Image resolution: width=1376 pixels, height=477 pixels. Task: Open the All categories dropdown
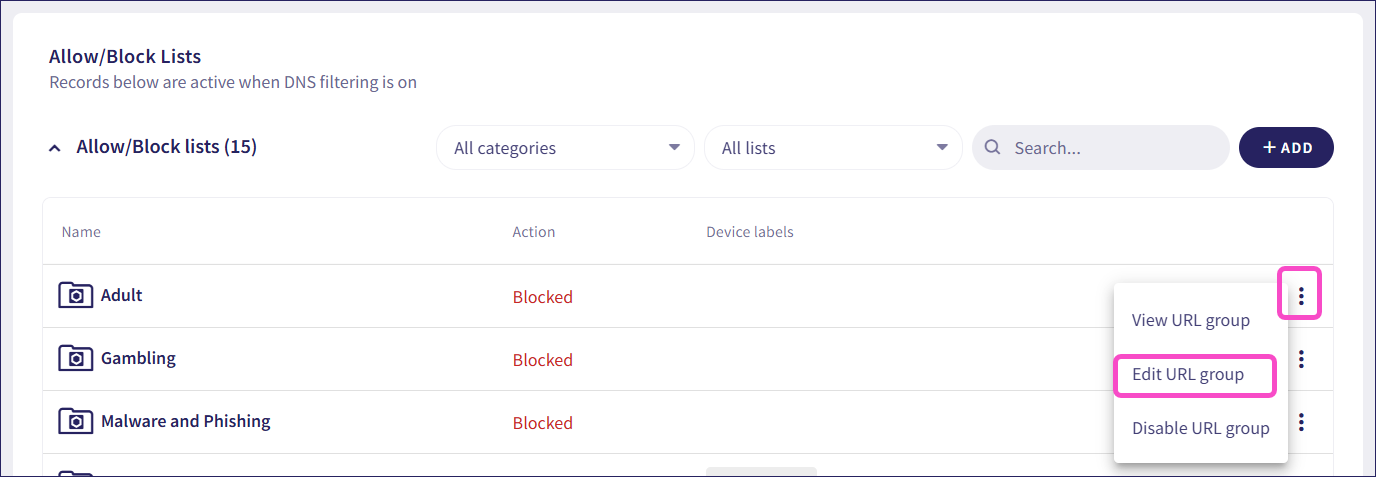565,148
